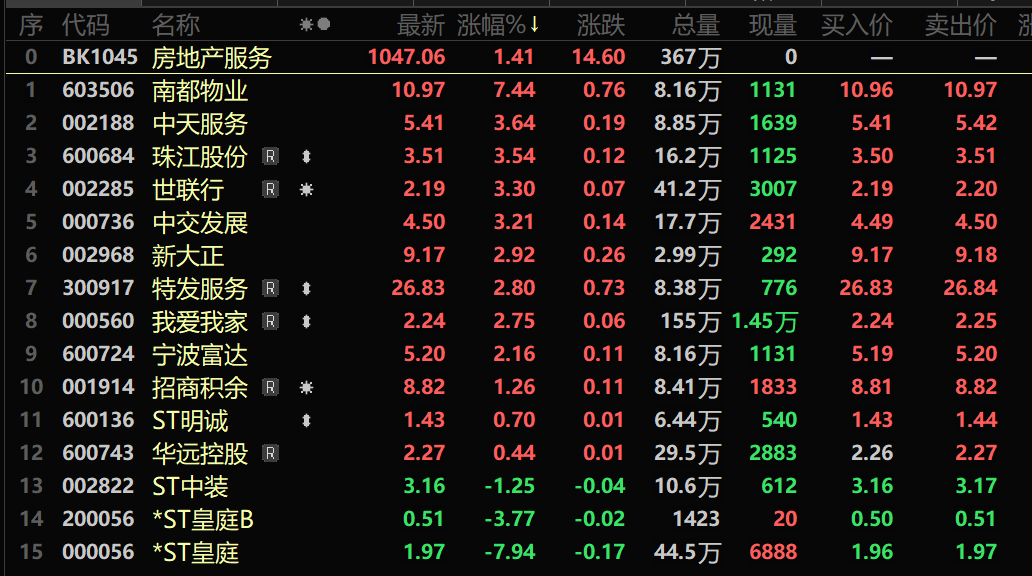Viewport: 1032px width, 576px height.
Task: Sort by the 买入价 column header
Action: pyautogui.click(x=857, y=25)
